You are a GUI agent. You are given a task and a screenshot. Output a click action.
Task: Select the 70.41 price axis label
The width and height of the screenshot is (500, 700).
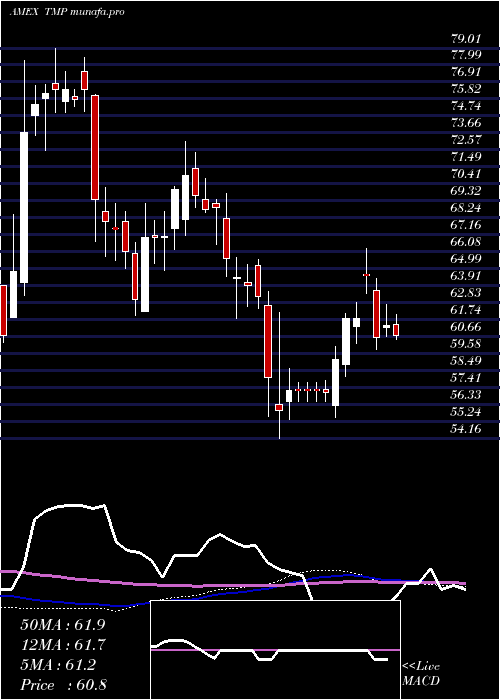(466, 174)
